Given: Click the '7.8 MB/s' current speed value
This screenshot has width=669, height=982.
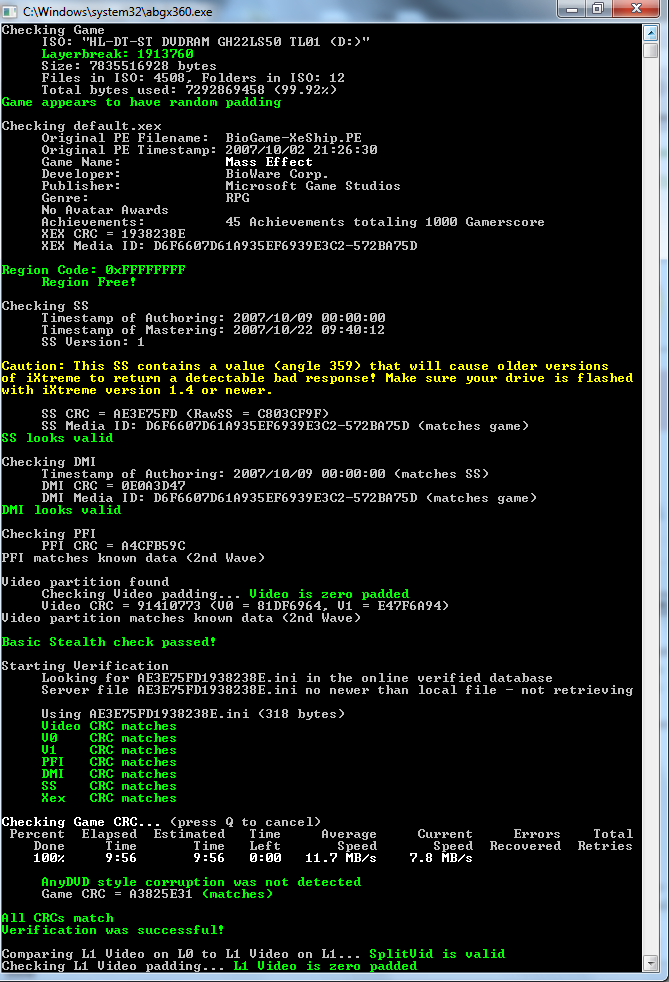Looking at the screenshot, I should 441,858.
